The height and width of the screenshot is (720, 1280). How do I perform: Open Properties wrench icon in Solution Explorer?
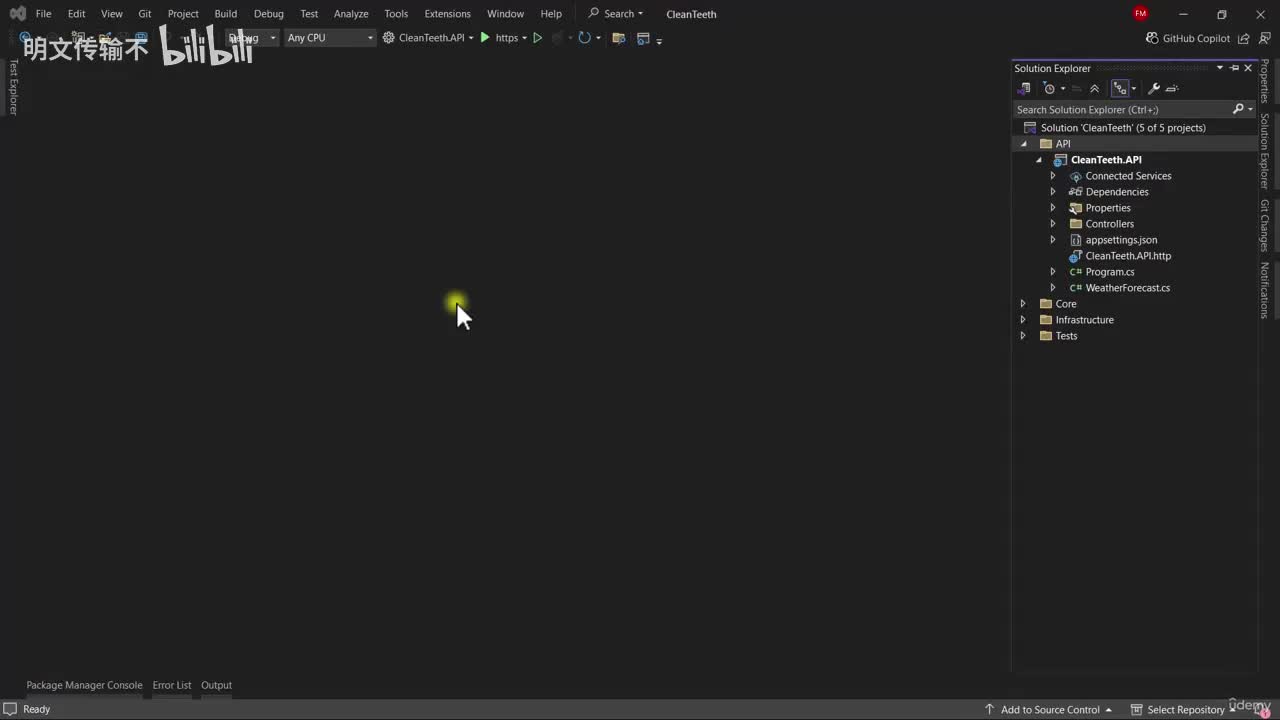[x=1154, y=89]
